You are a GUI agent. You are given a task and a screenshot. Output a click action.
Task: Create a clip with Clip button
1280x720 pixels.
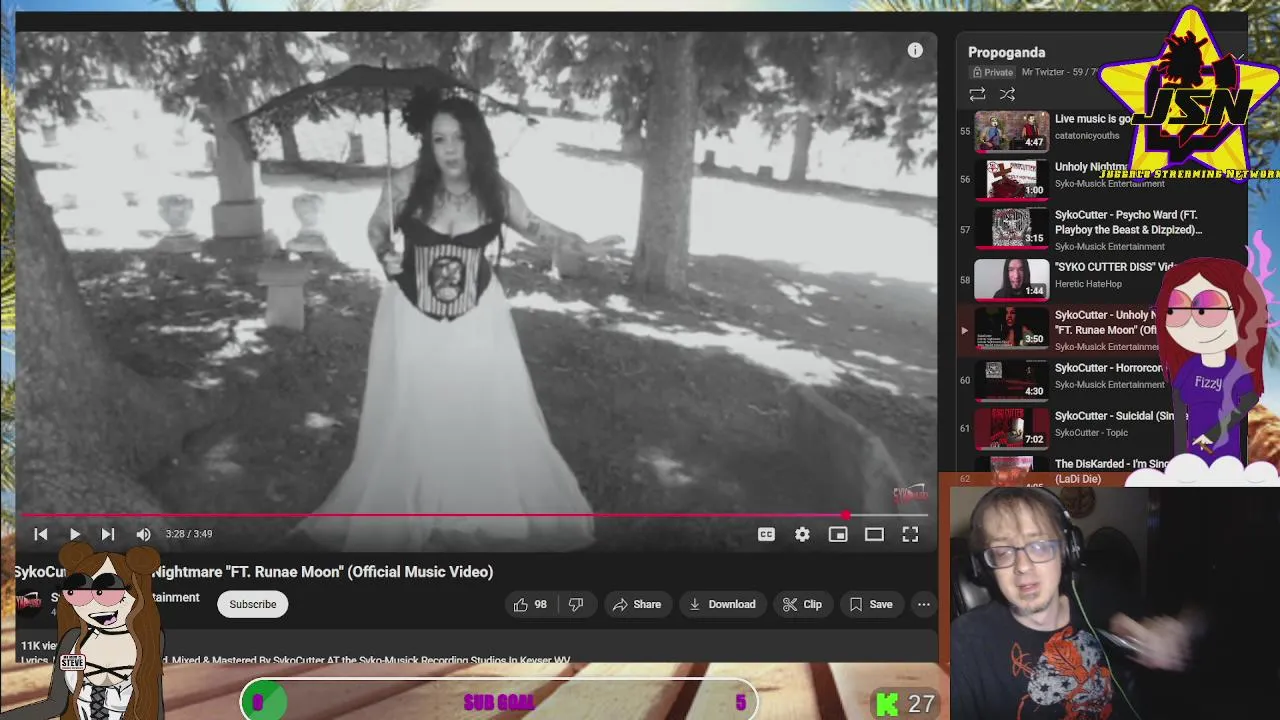point(803,604)
